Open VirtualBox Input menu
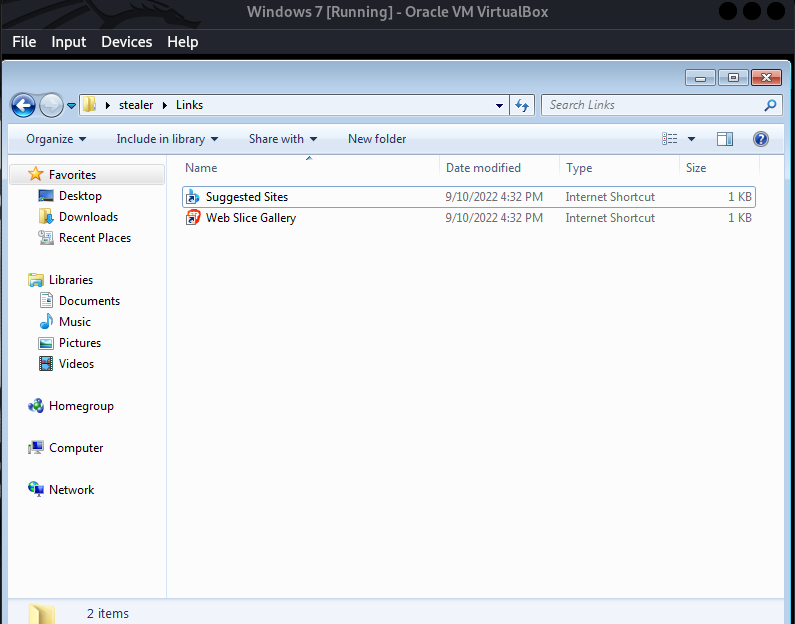 [x=68, y=42]
